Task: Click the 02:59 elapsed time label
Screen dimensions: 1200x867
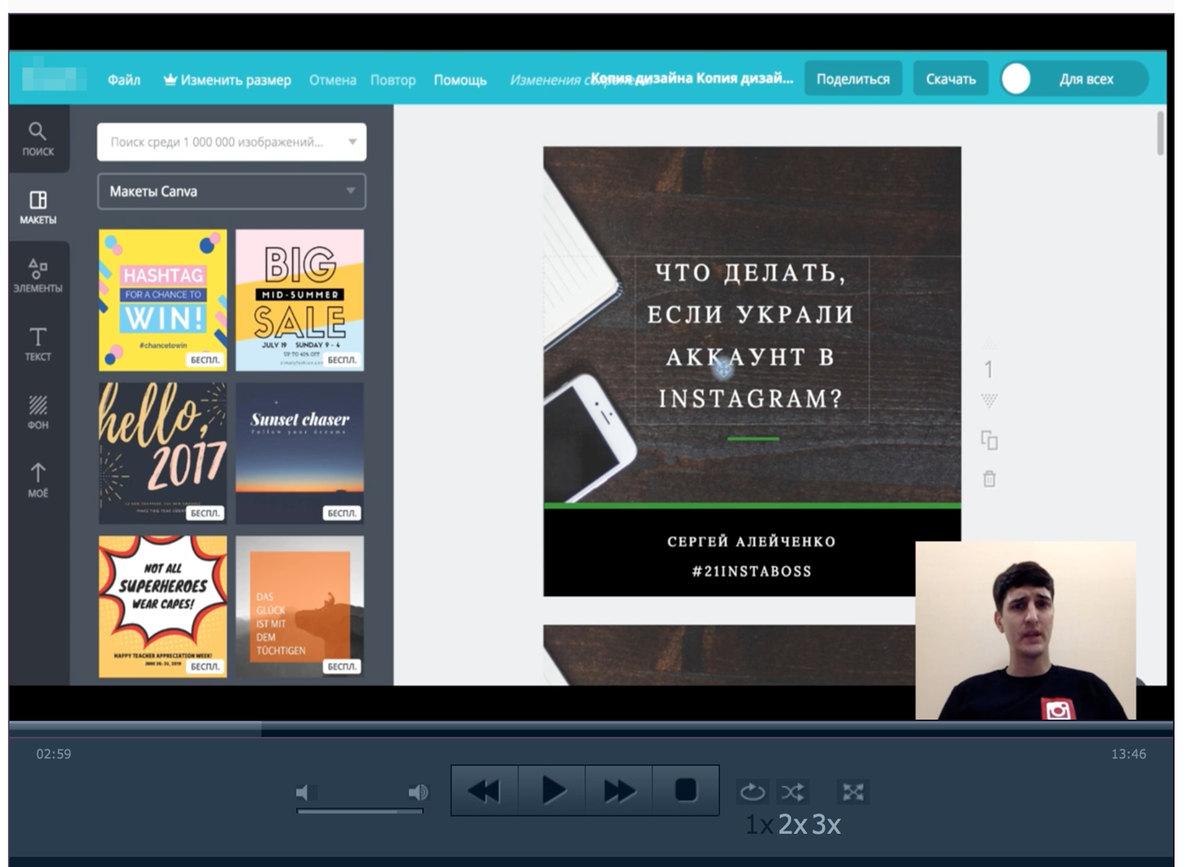Action: click(x=54, y=754)
